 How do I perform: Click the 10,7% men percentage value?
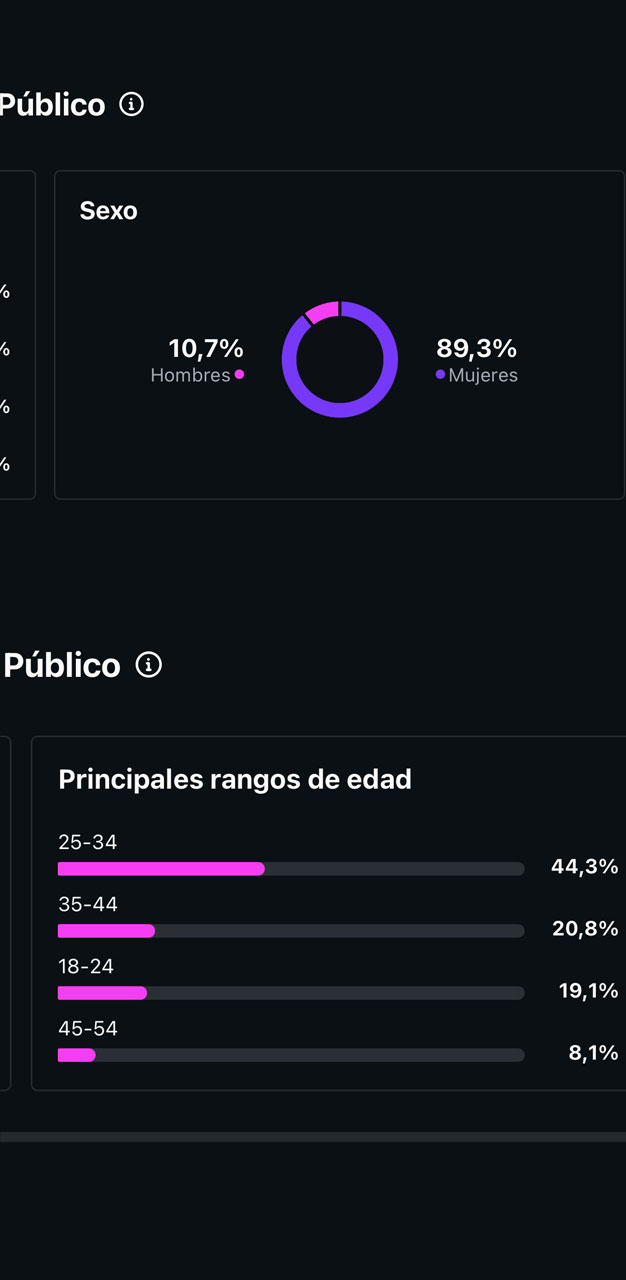click(x=206, y=349)
